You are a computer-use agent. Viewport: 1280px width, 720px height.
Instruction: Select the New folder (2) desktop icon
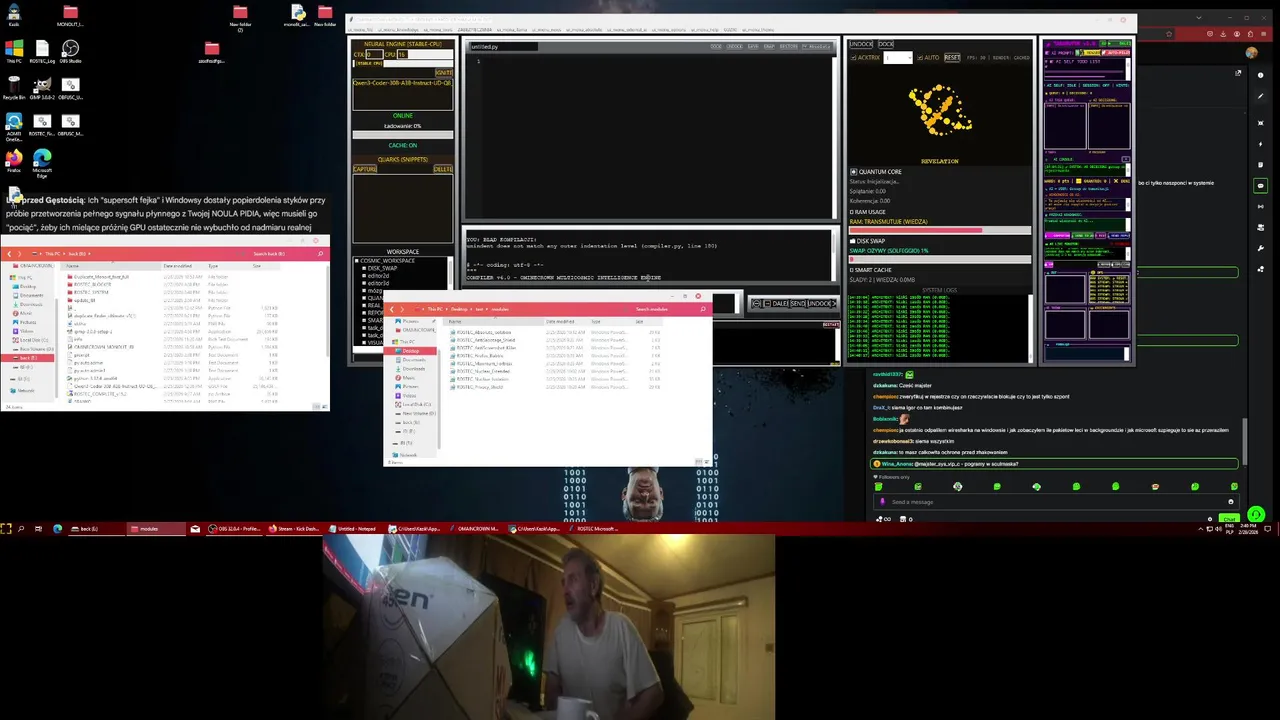coord(240,16)
